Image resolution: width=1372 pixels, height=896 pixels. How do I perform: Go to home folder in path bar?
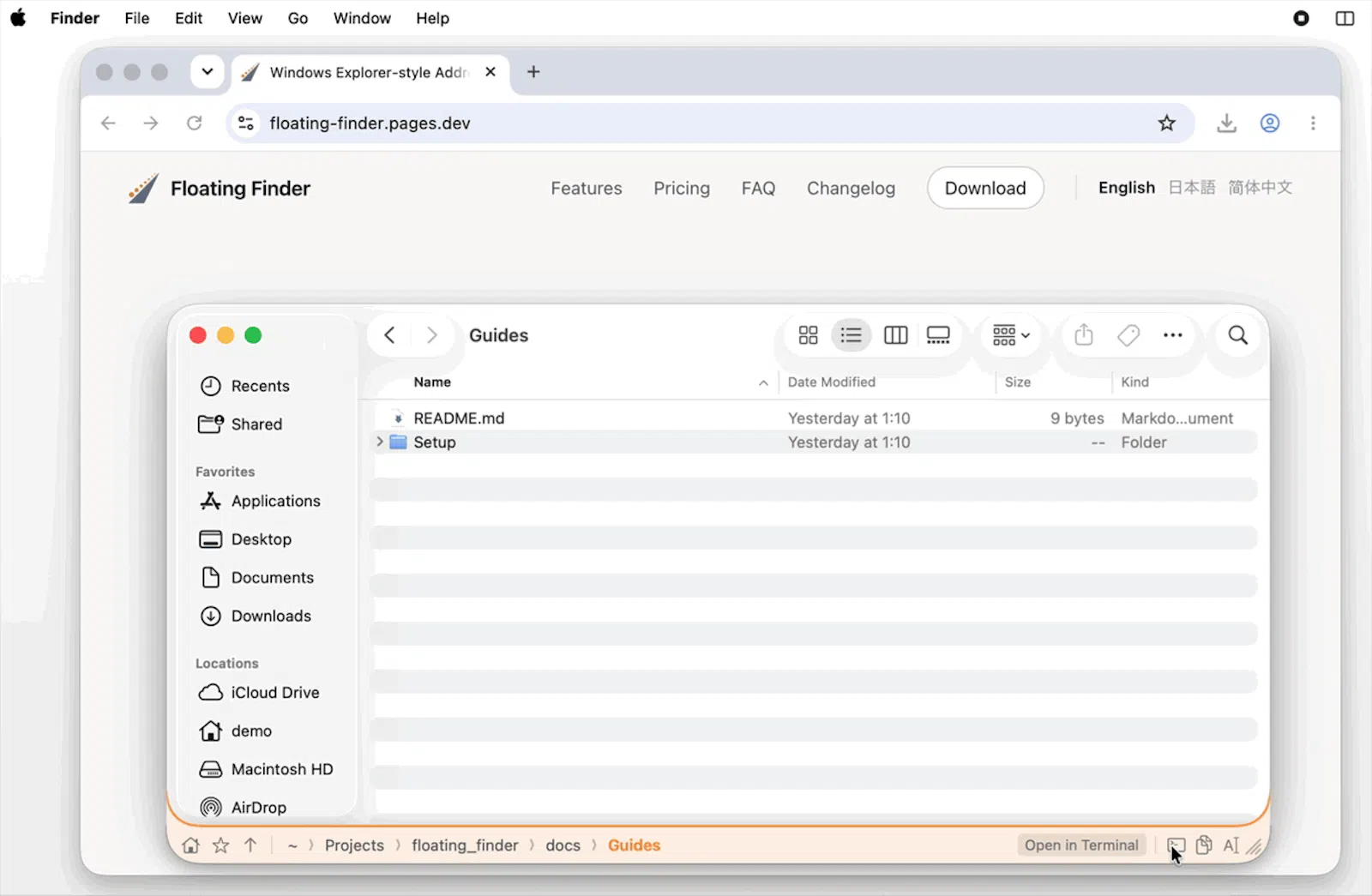[190, 845]
